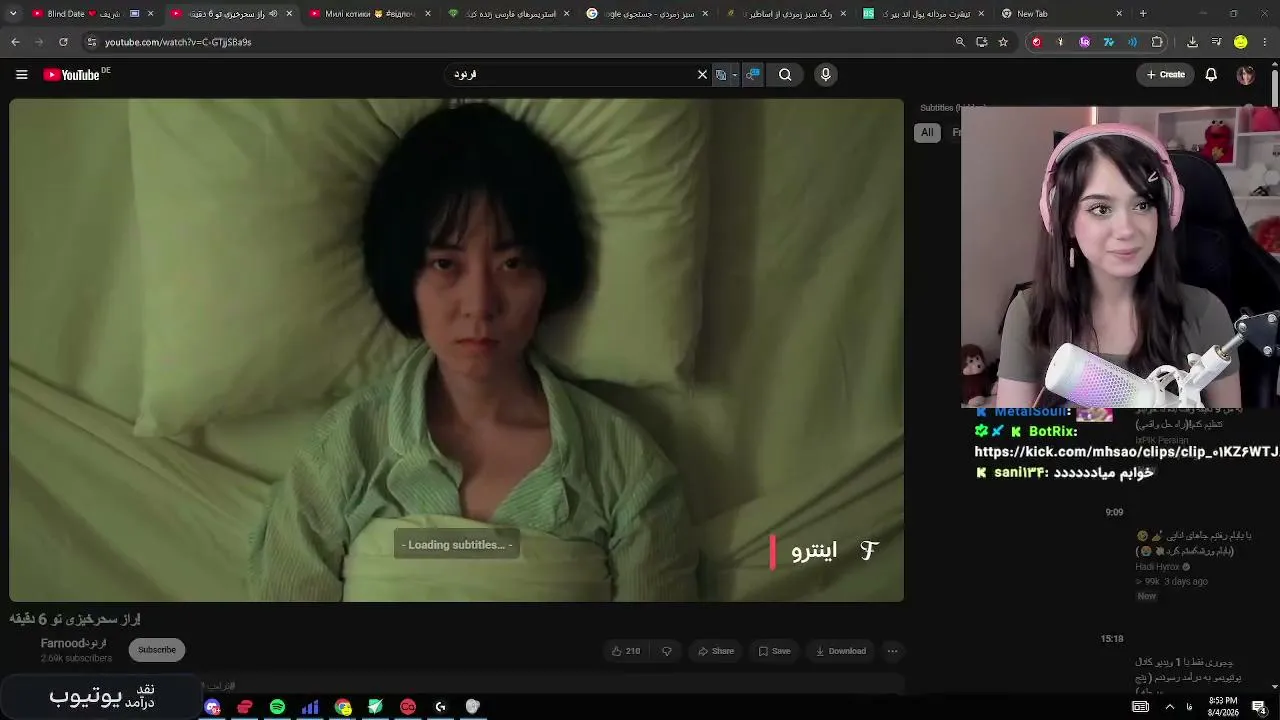Open the BotRix kick.com clip link

pos(1127,452)
